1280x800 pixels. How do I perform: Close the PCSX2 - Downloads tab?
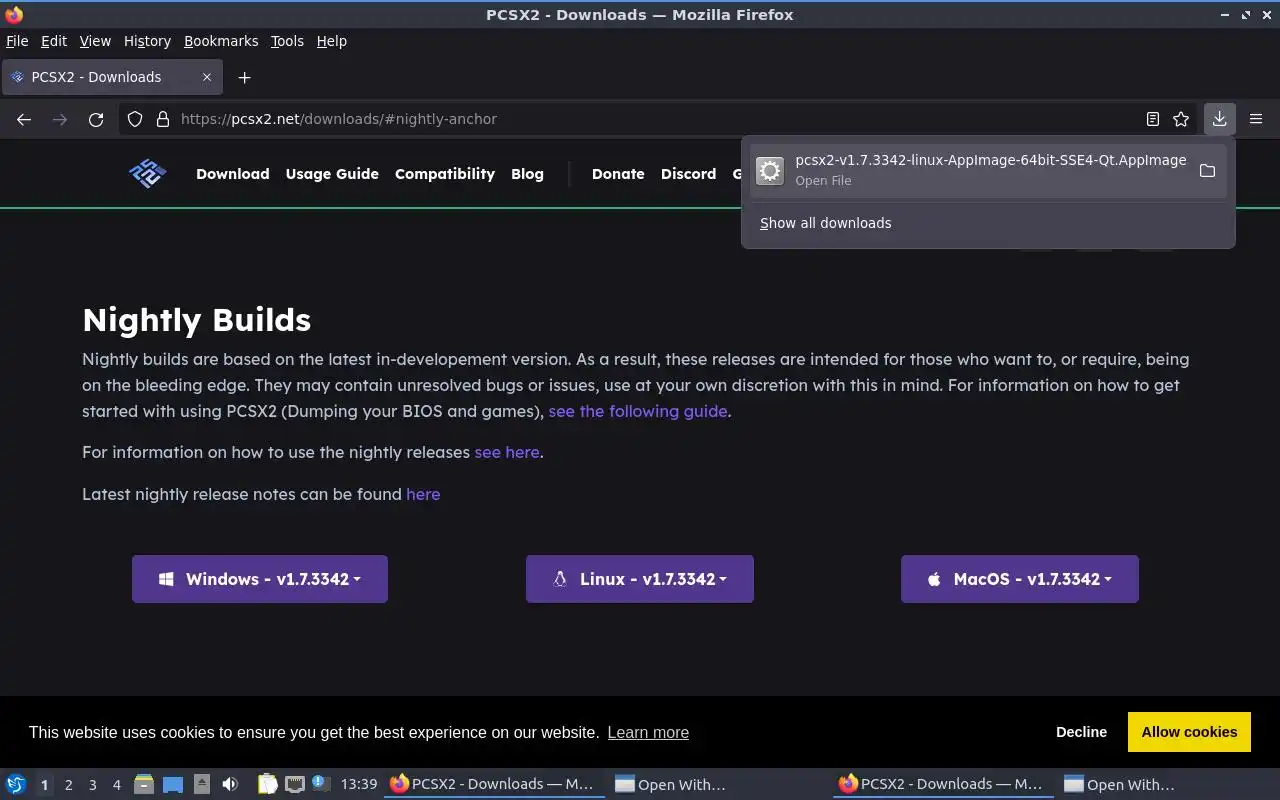click(x=207, y=77)
